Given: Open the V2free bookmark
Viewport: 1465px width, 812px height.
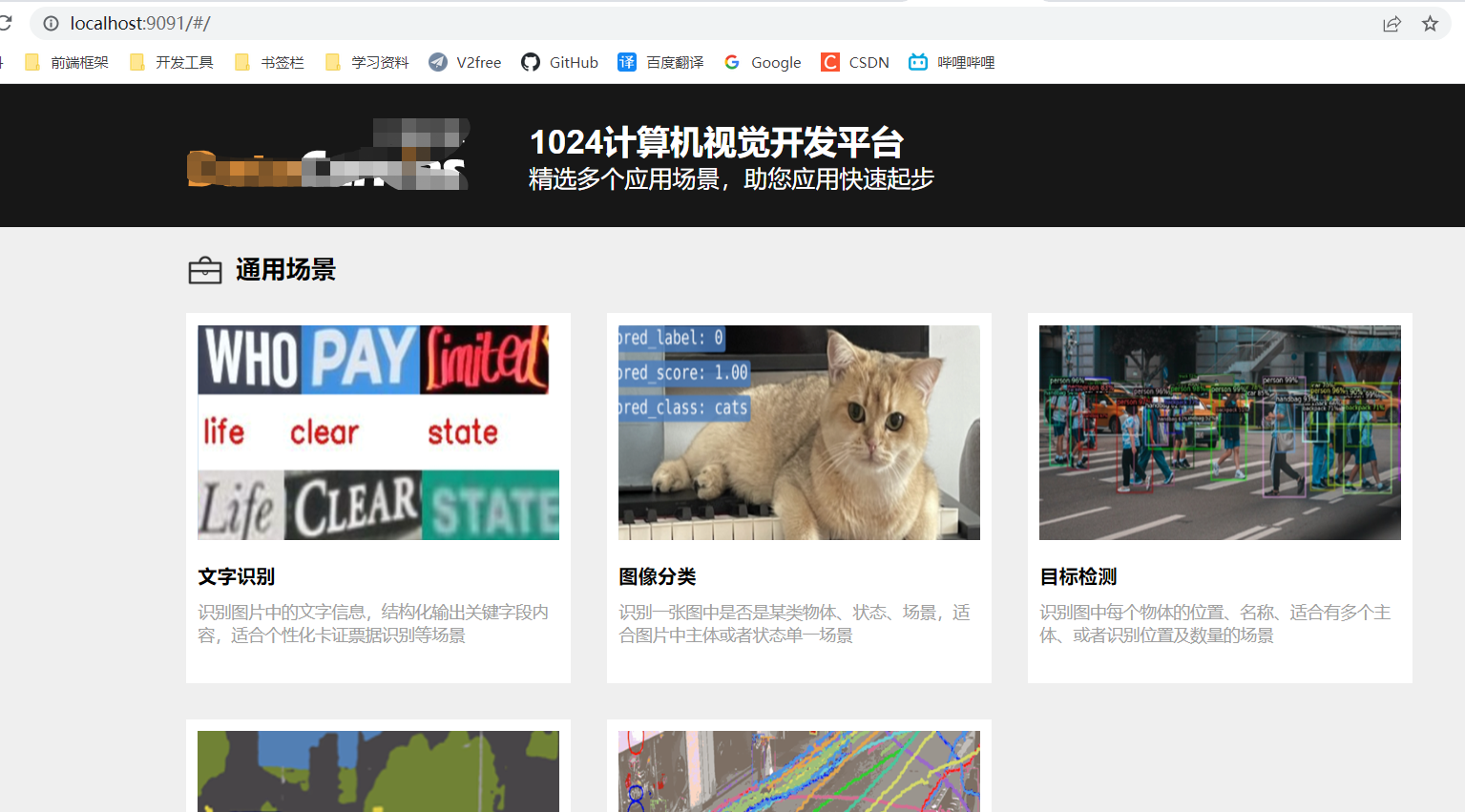Looking at the screenshot, I should point(465,62).
